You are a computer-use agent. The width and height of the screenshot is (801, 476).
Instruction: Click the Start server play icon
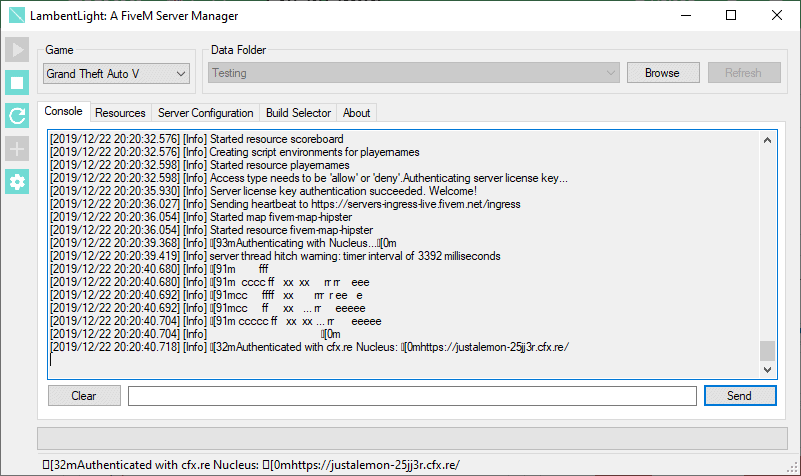[17, 50]
